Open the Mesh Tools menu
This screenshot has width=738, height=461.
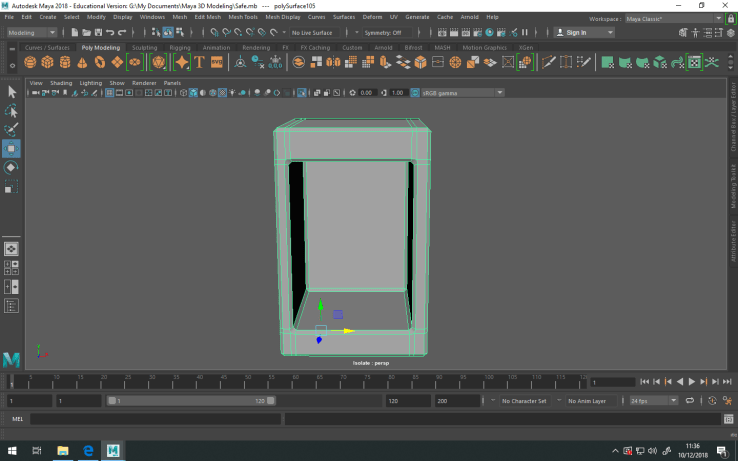pos(242,17)
